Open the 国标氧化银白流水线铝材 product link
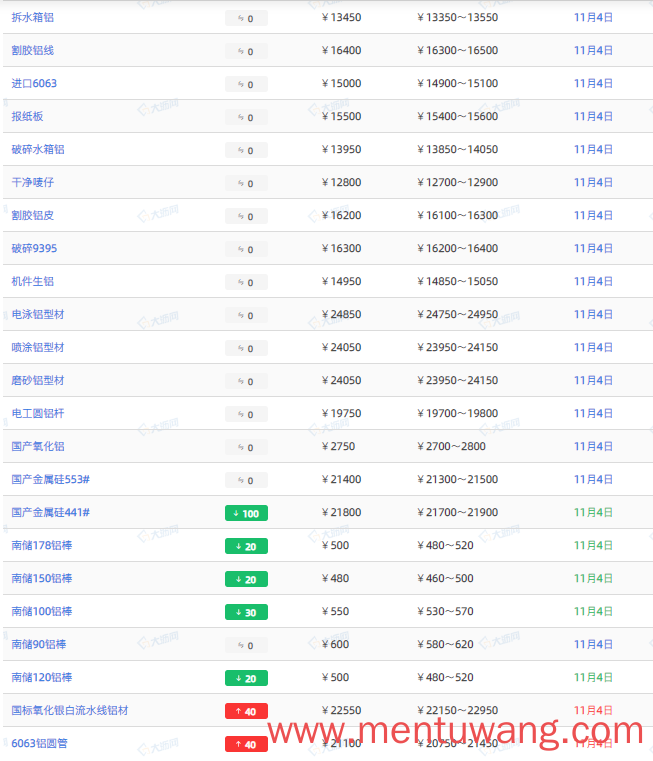653x761 pixels. 70,711
